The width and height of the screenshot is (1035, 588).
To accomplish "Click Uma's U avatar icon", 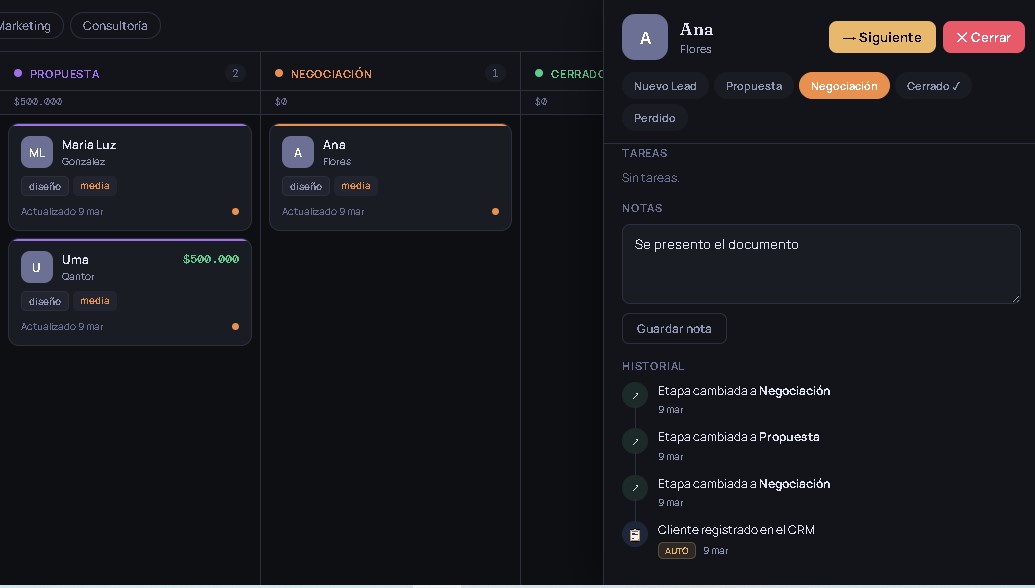I will click(x=37, y=267).
